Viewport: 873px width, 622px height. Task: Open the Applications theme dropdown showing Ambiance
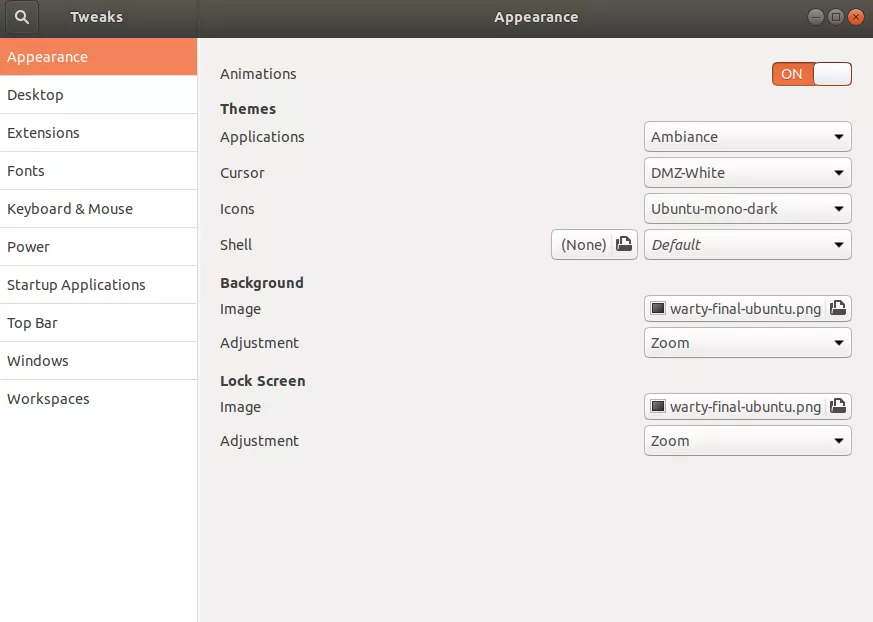click(747, 136)
